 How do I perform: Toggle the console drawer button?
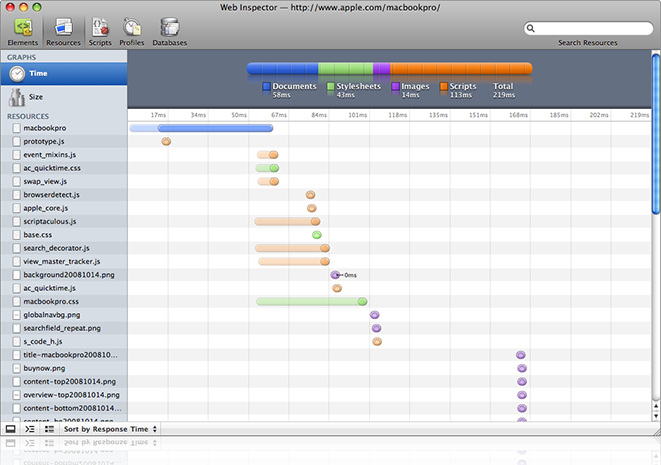coord(30,429)
